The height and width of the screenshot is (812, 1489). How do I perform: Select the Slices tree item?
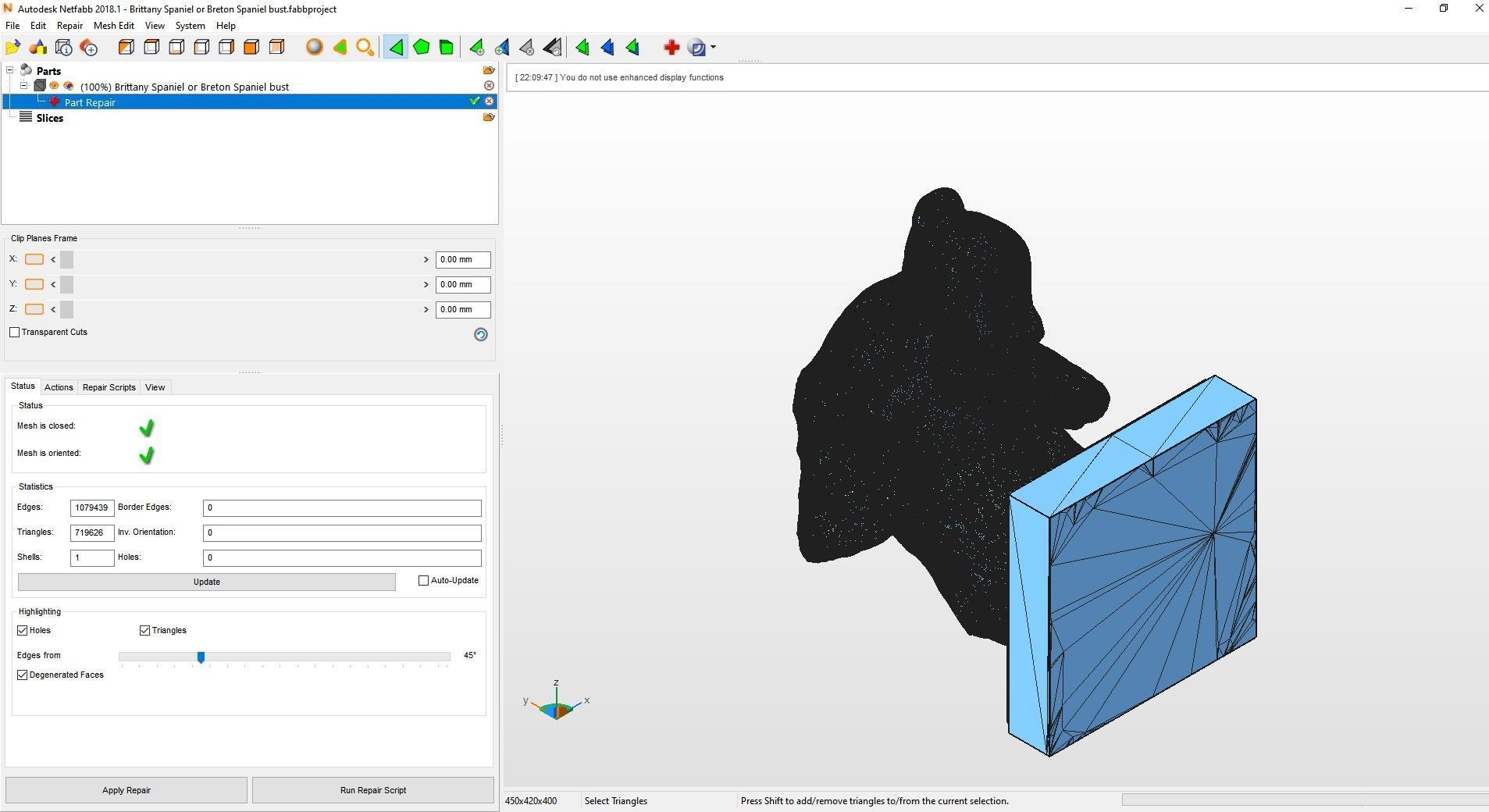[49, 118]
